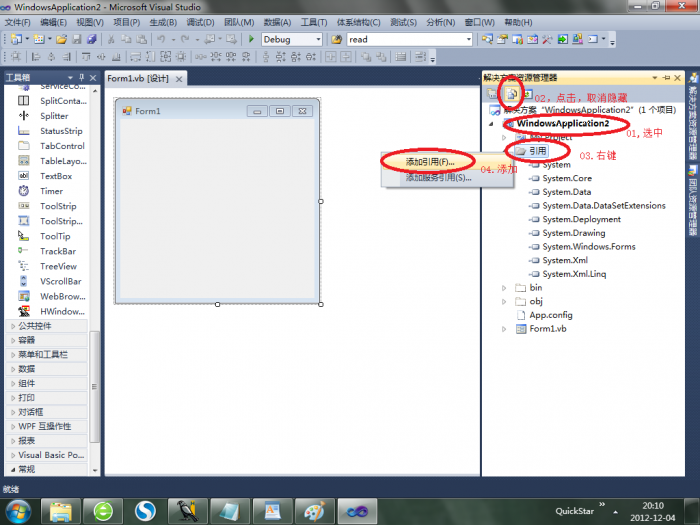Toggle auto-hide pin on Solution Explorer
This screenshot has height=525, width=700.
667,78
